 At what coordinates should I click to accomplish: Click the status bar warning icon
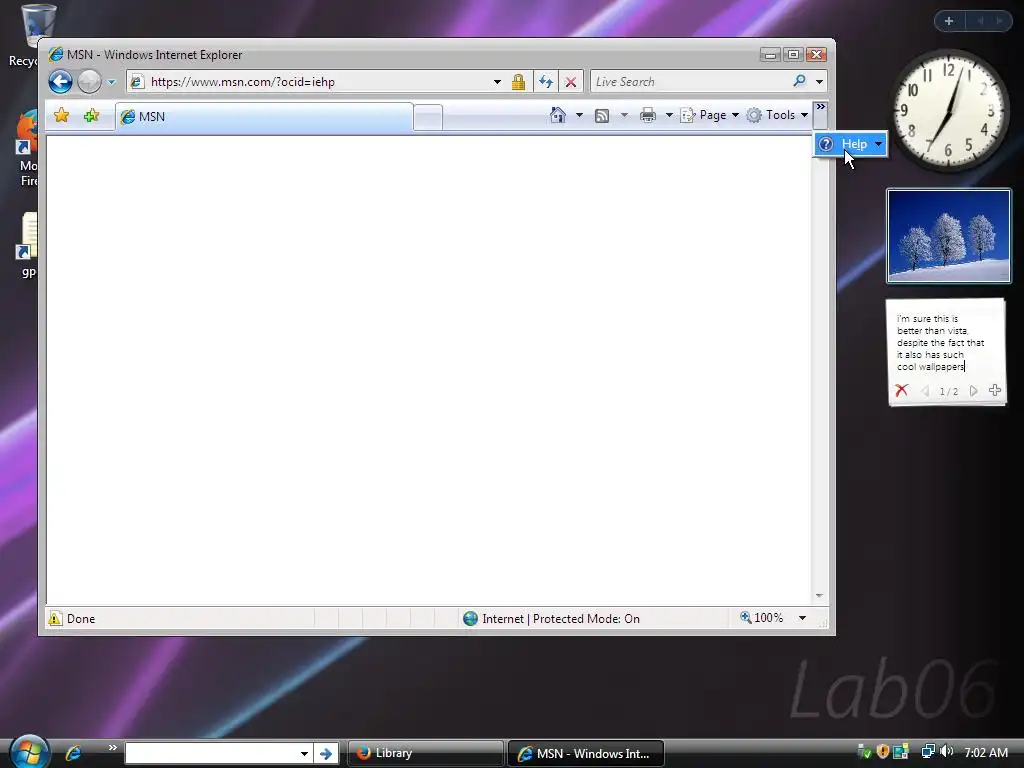point(56,618)
